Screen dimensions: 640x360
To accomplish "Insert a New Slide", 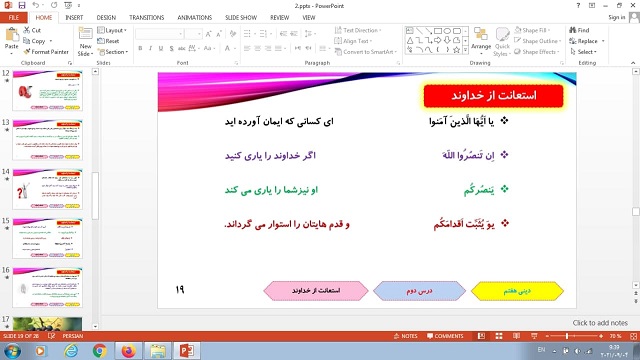I will point(85,42).
